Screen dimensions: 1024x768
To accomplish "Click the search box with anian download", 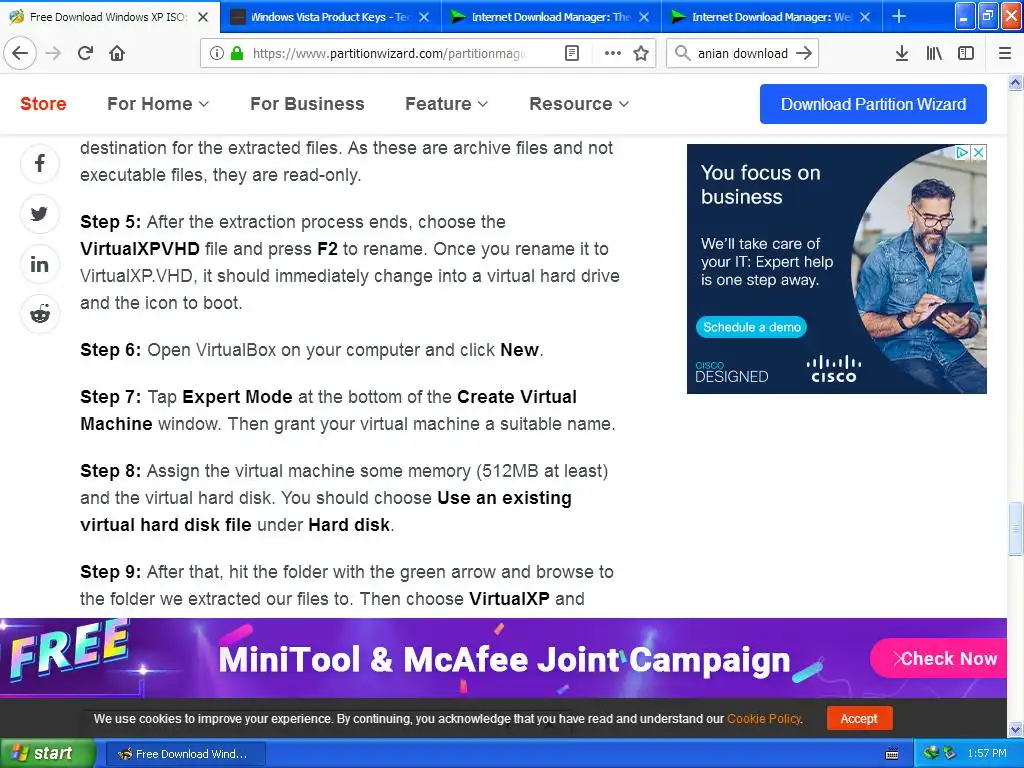I will [x=743, y=53].
